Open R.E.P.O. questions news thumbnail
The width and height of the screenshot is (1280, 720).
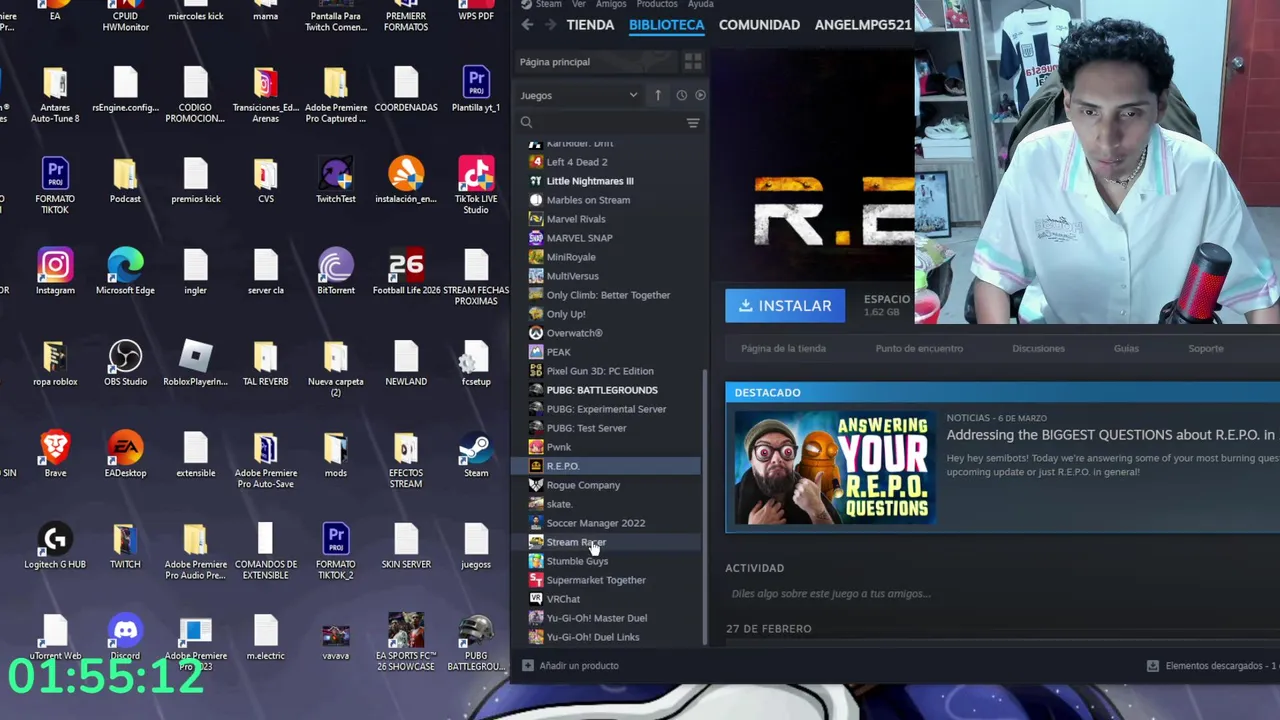click(835, 468)
